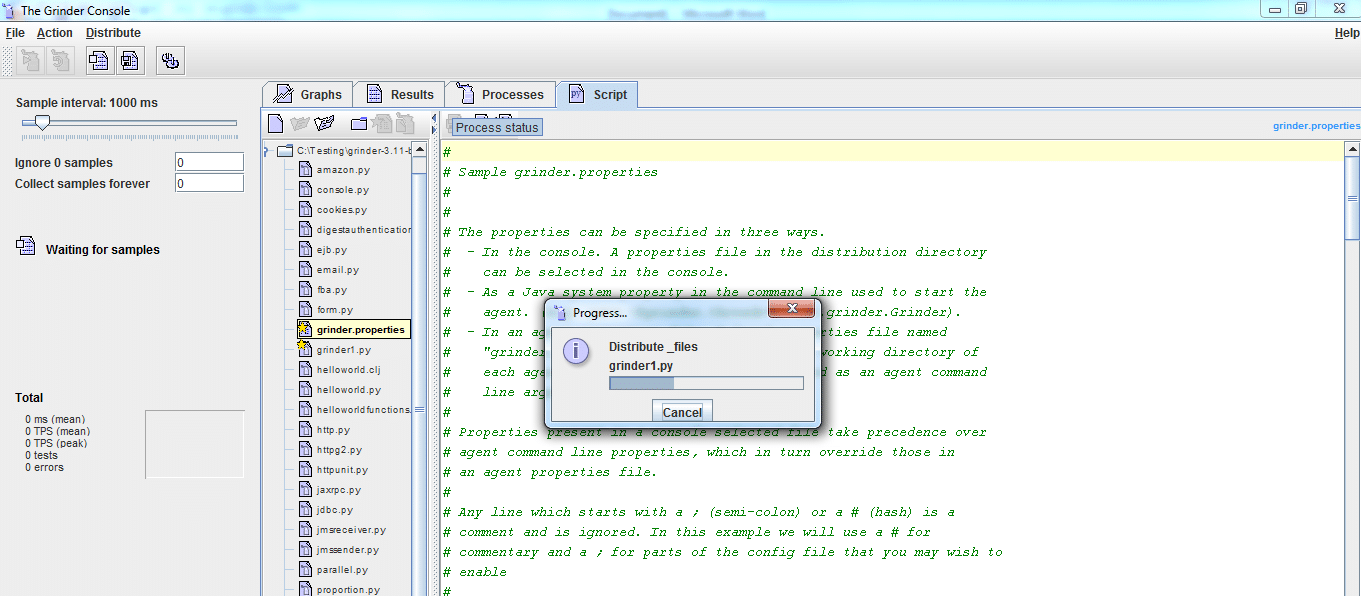This screenshot has height=596, width=1361.
Task: Click the closed folder icon above the file tree
Action: pyautogui.click(x=358, y=123)
